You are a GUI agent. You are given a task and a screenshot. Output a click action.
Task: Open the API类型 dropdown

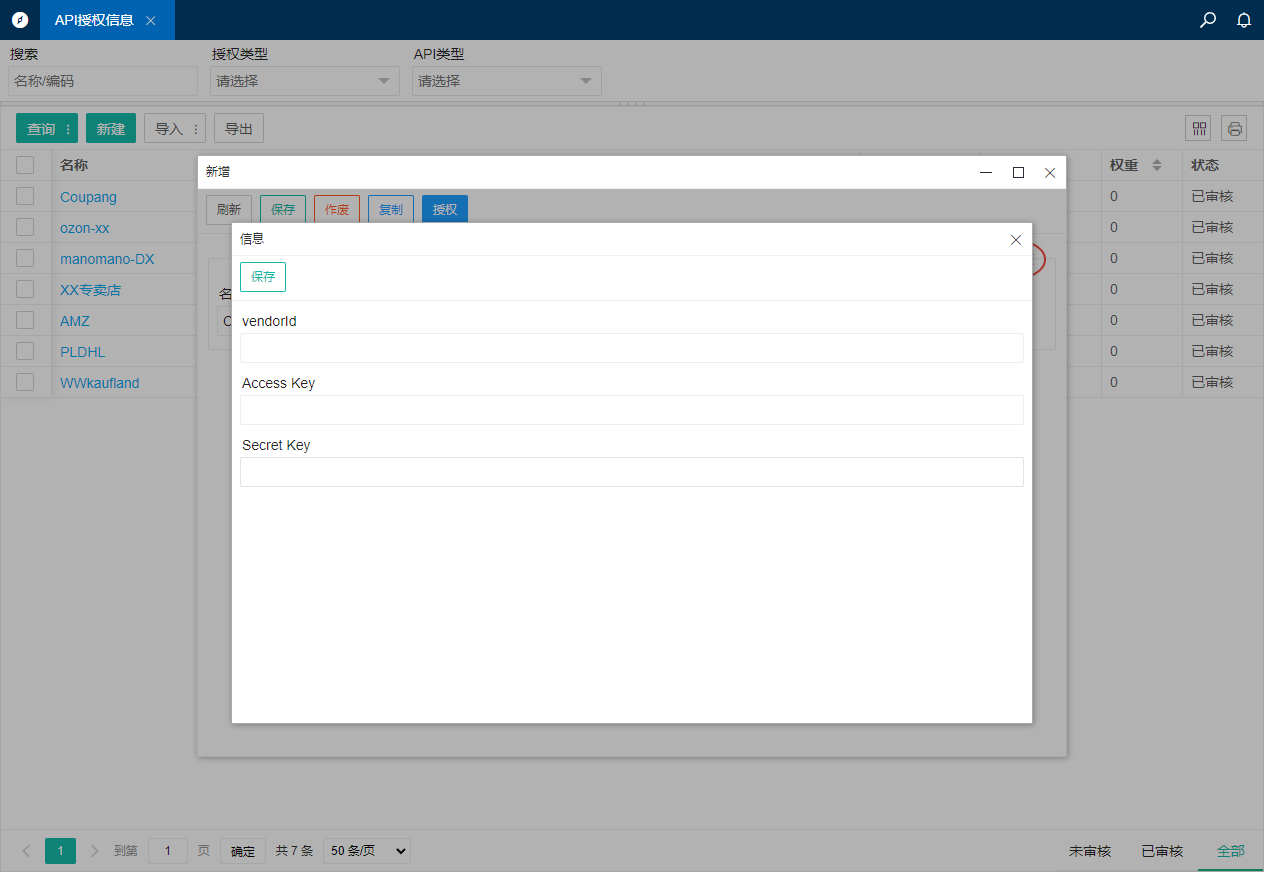pyautogui.click(x=506, y=81)
